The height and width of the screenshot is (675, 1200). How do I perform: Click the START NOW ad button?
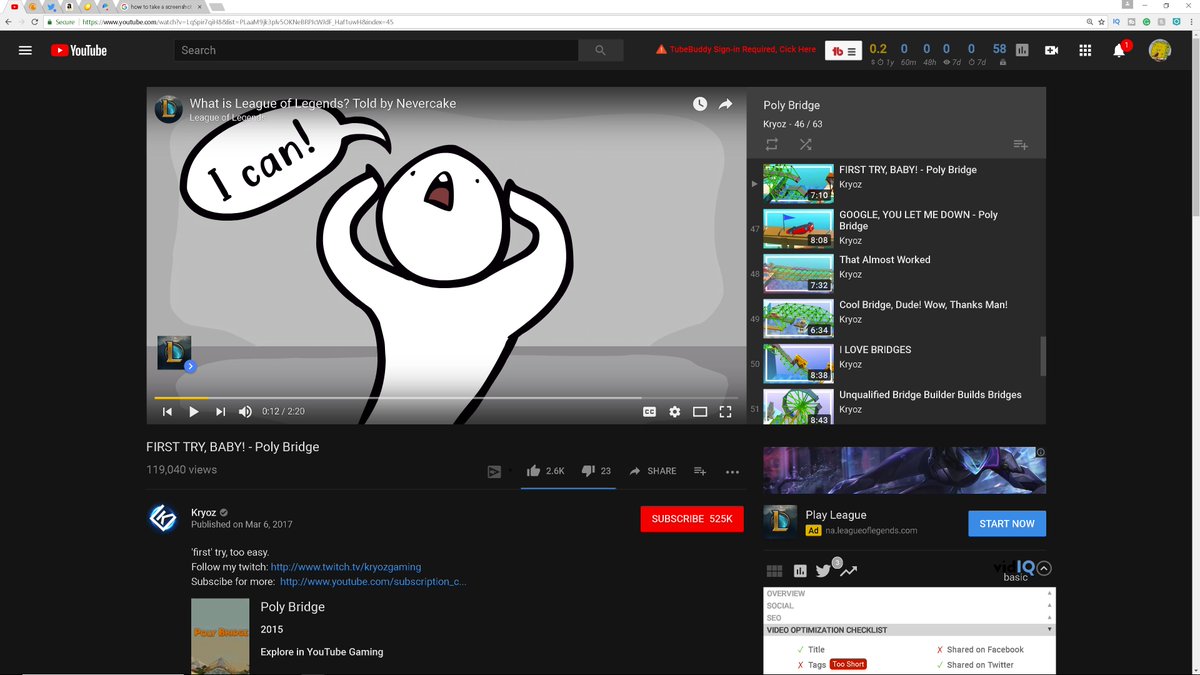pyautogui.click(x=1007, y=523)
